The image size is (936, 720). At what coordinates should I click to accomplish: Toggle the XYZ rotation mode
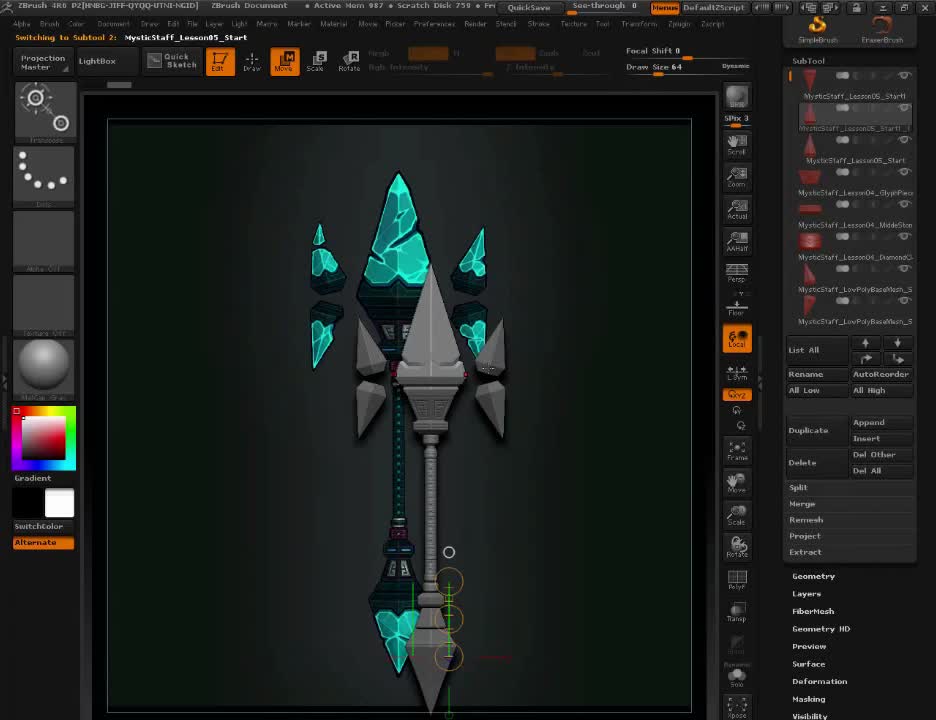click(x=737, y=395)
